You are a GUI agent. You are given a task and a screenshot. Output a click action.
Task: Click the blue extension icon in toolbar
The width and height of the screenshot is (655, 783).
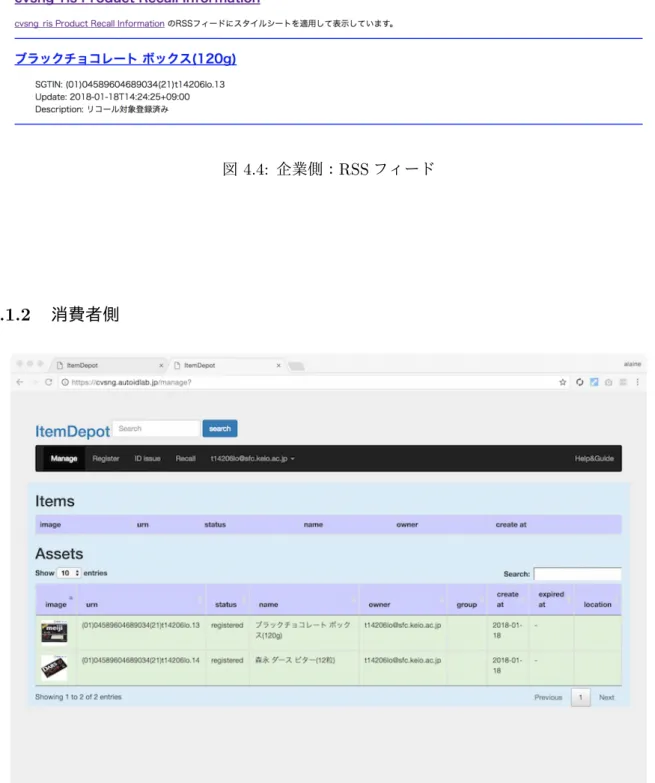coord(594,382)
